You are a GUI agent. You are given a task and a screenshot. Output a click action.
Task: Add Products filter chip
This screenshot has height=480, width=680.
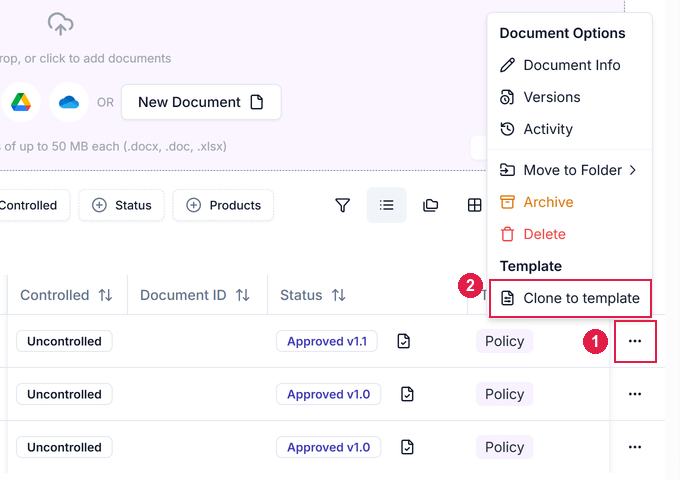point(223,205)
